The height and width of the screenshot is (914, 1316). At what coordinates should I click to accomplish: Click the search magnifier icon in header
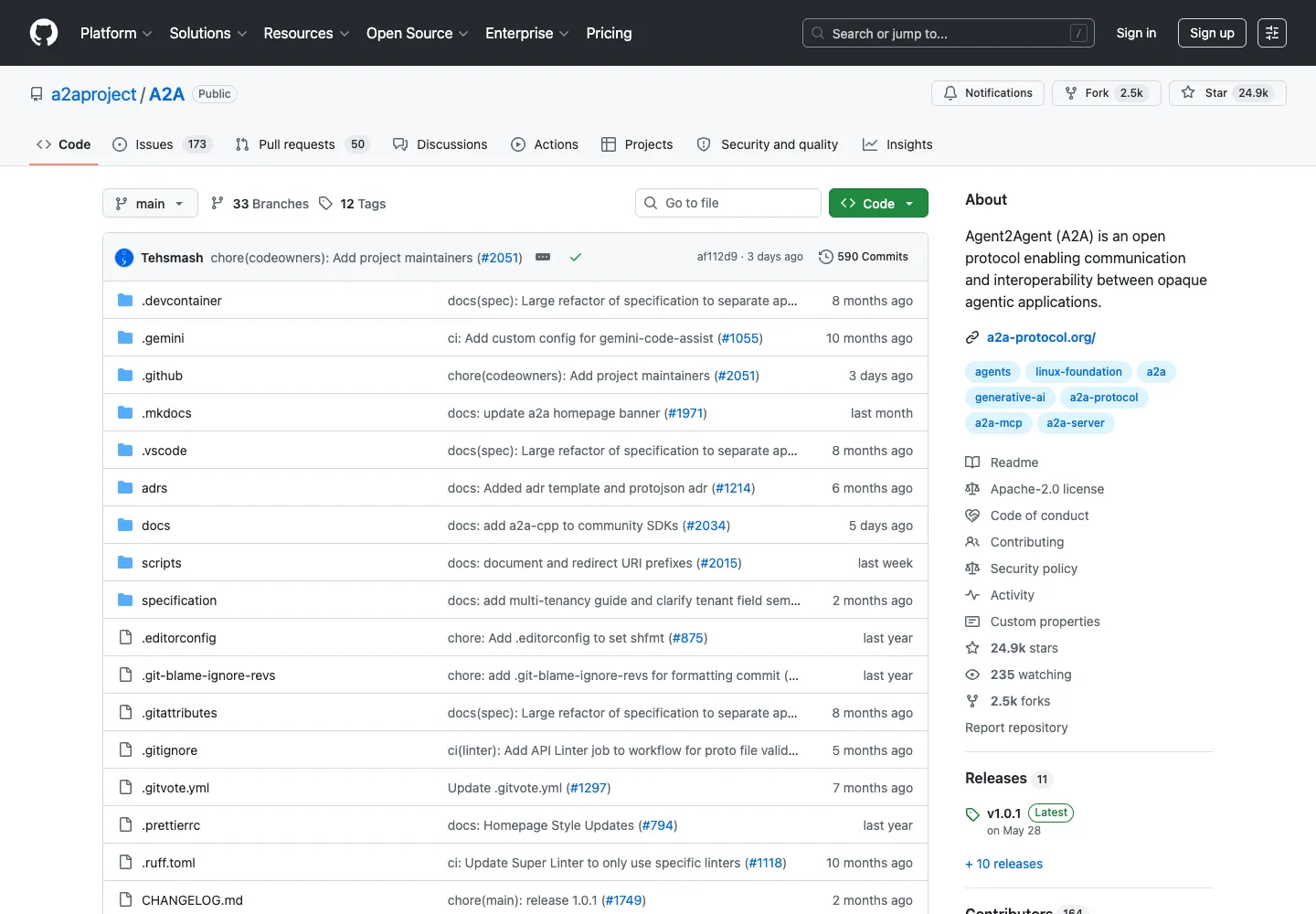point(818,33)
